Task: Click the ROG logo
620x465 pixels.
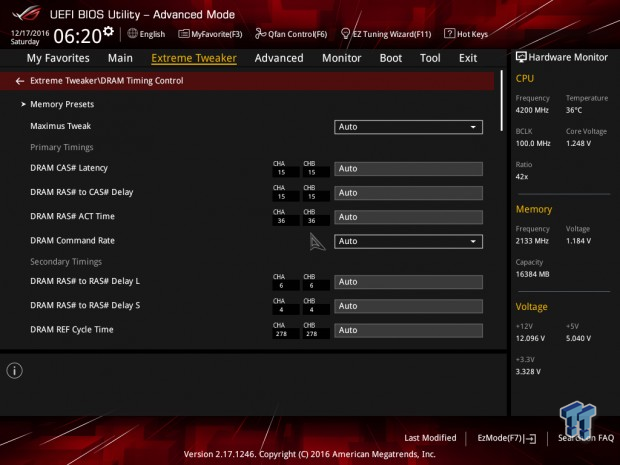Action: pos(26,13)
